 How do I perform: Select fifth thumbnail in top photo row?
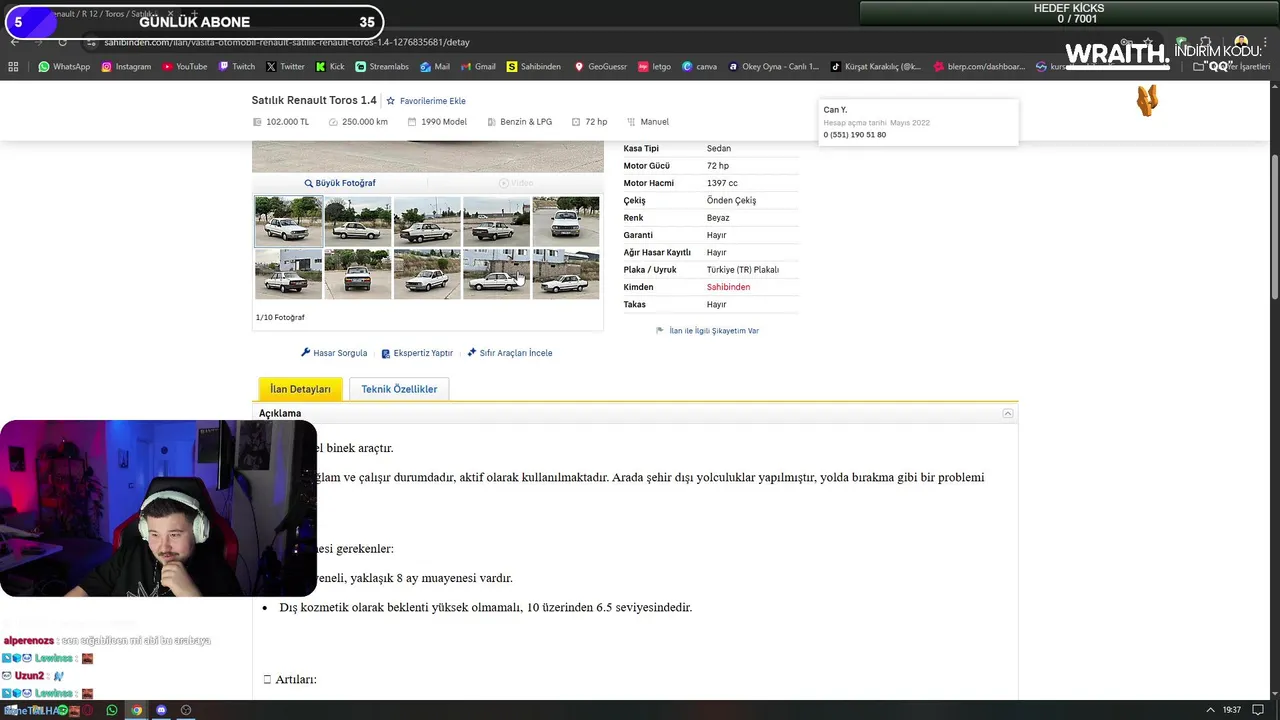tap(566, 221)
